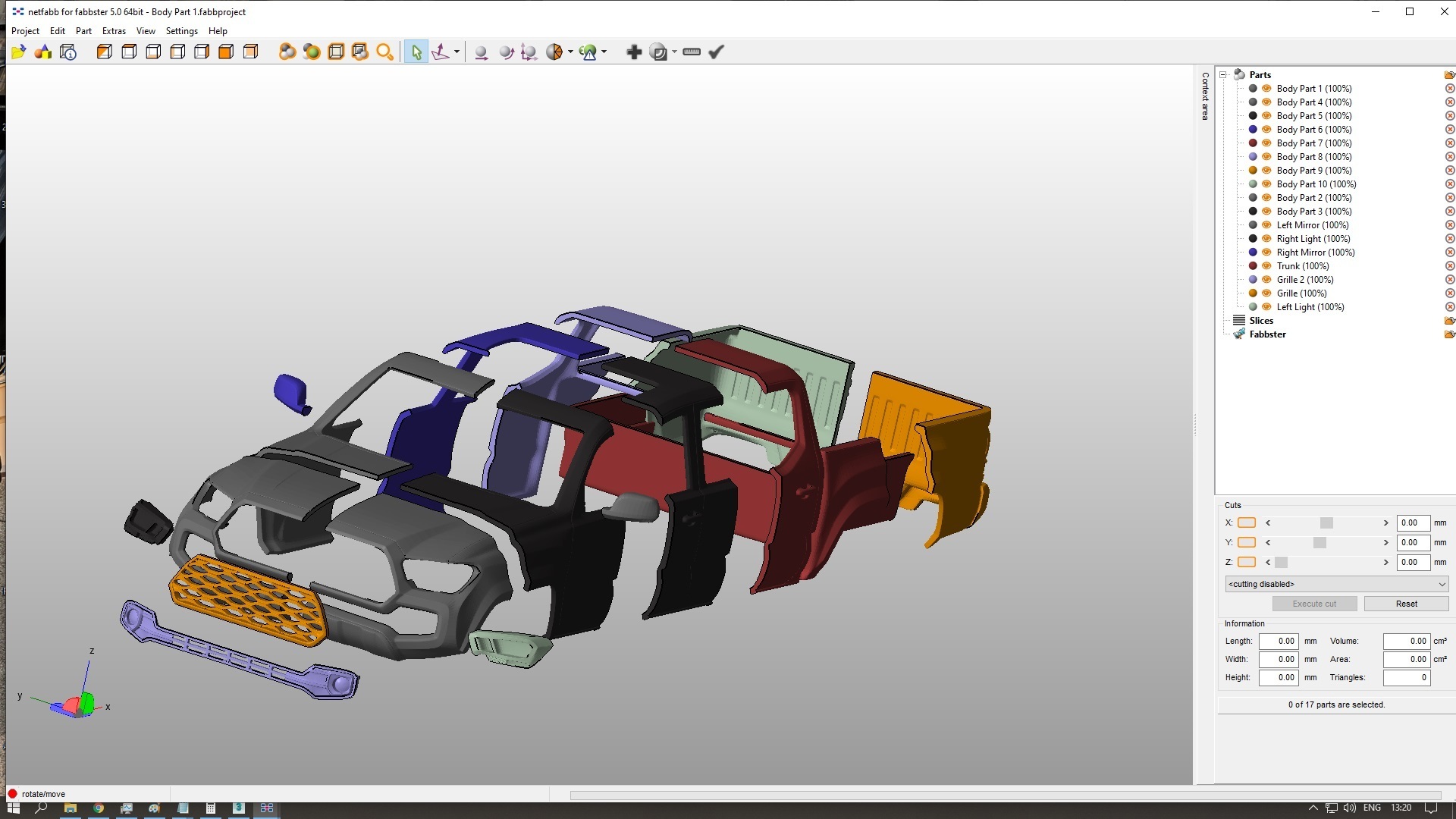Image resolution: width=1456 pixels, height=819 pixels.
Task: Click the first orange-faced view cube
Action: (x=105, y=52)
